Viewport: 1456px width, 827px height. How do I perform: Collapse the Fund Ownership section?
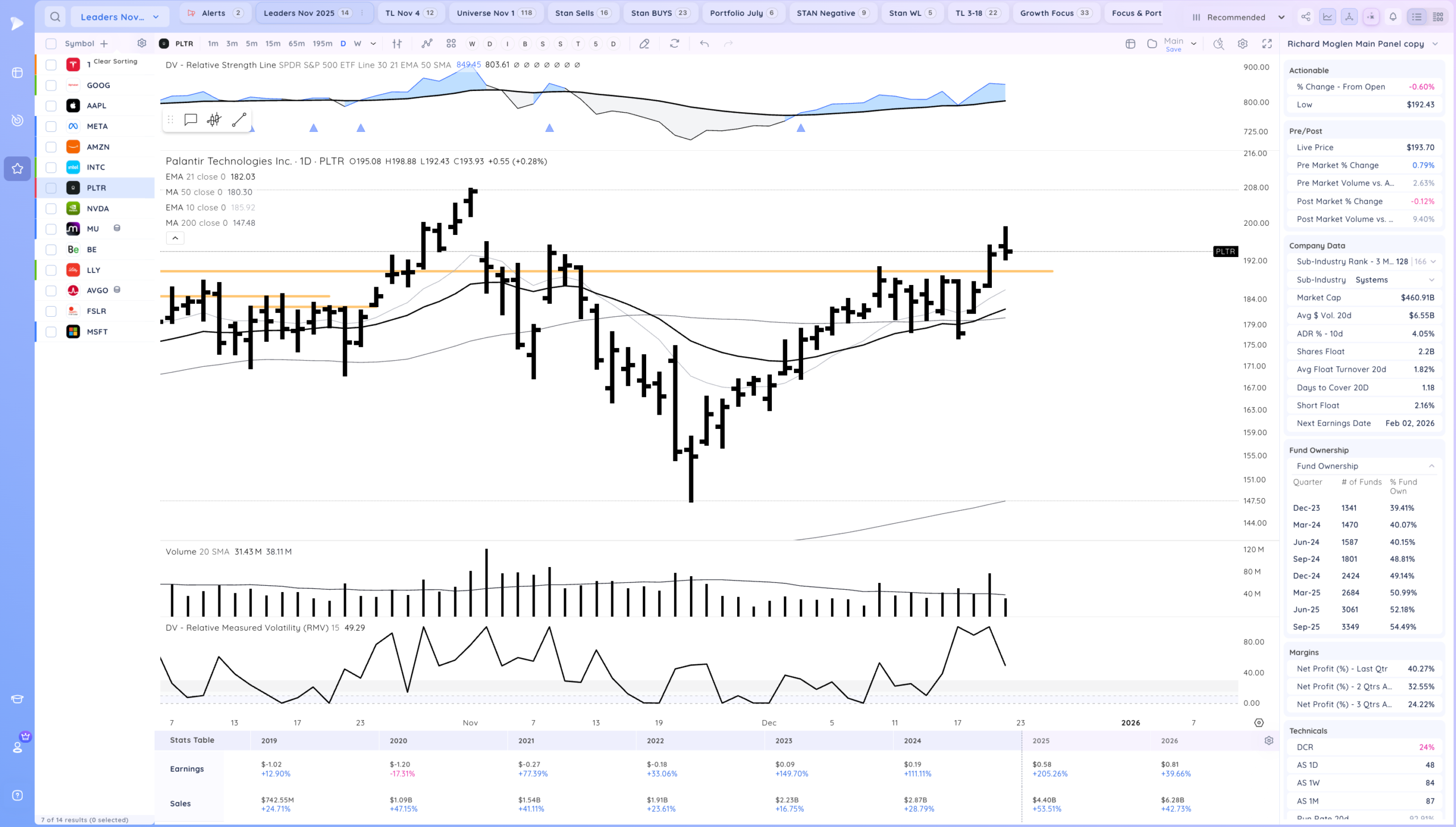coord(1431,466)
